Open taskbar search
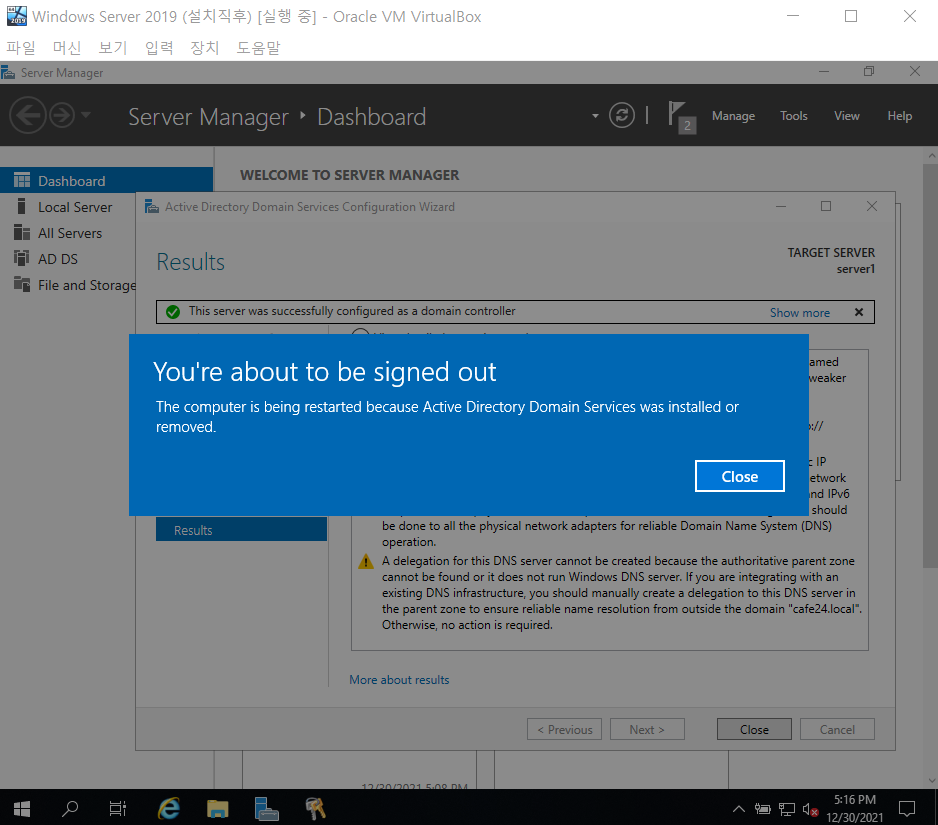 70,809
